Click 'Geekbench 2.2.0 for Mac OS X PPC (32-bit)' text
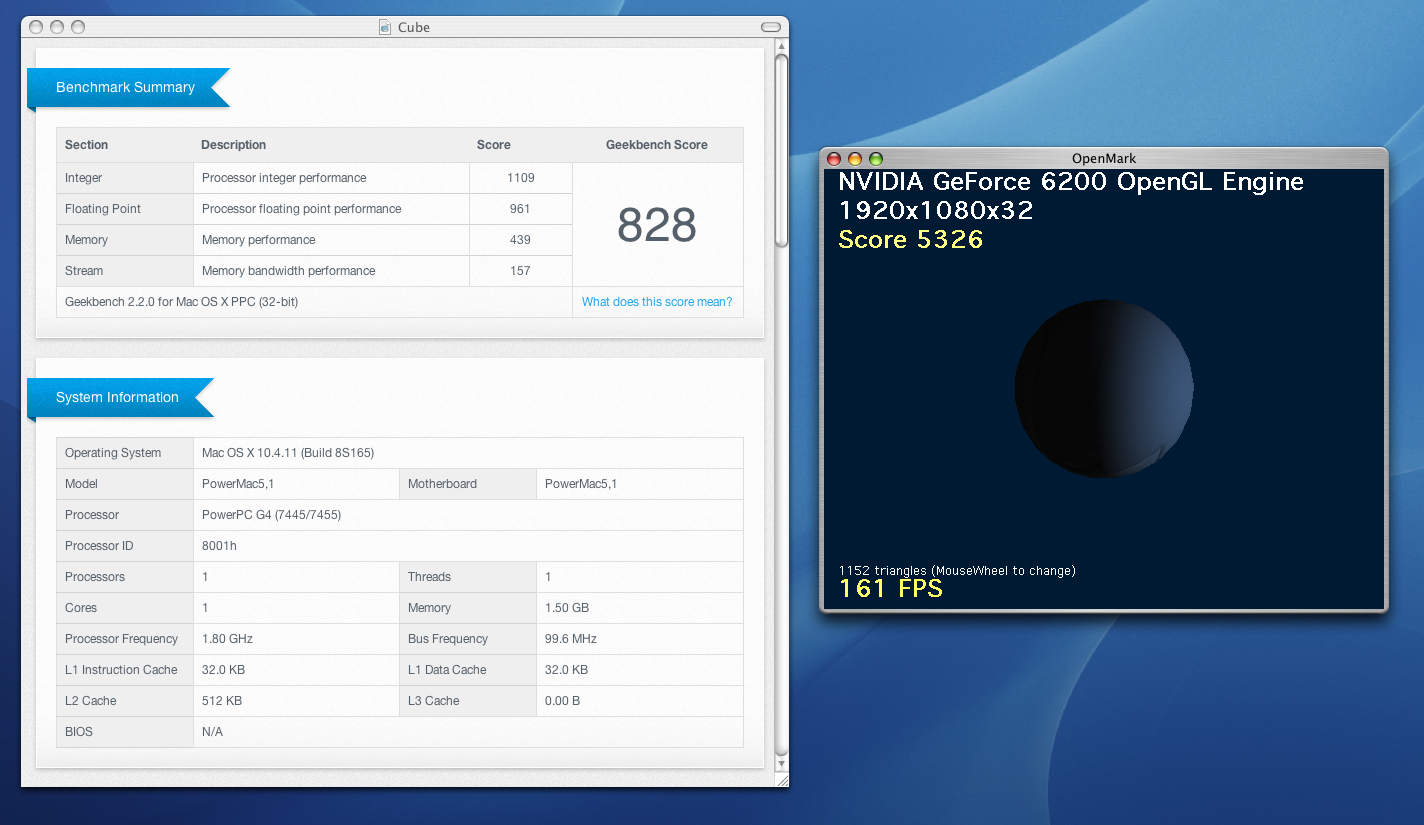The height and width of the screenshot is (825, 1424). pyautogui.click(x=182, y=302)
